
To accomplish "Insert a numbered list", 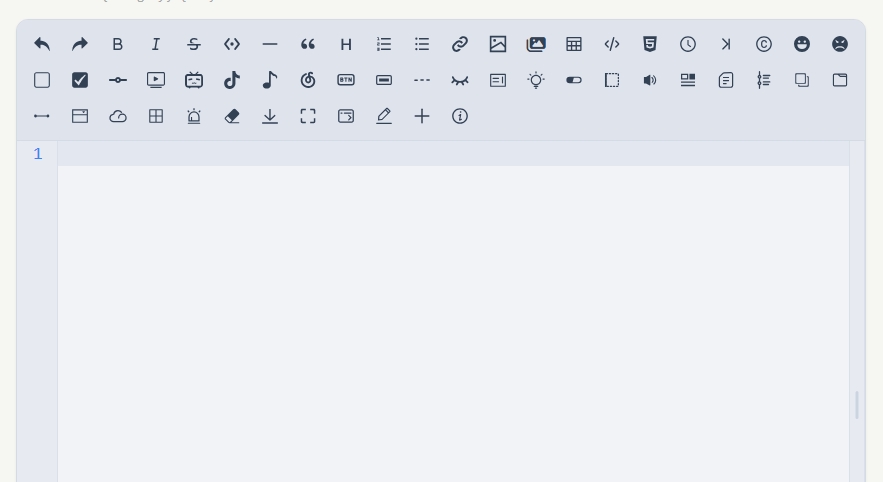I will point(384,44).
